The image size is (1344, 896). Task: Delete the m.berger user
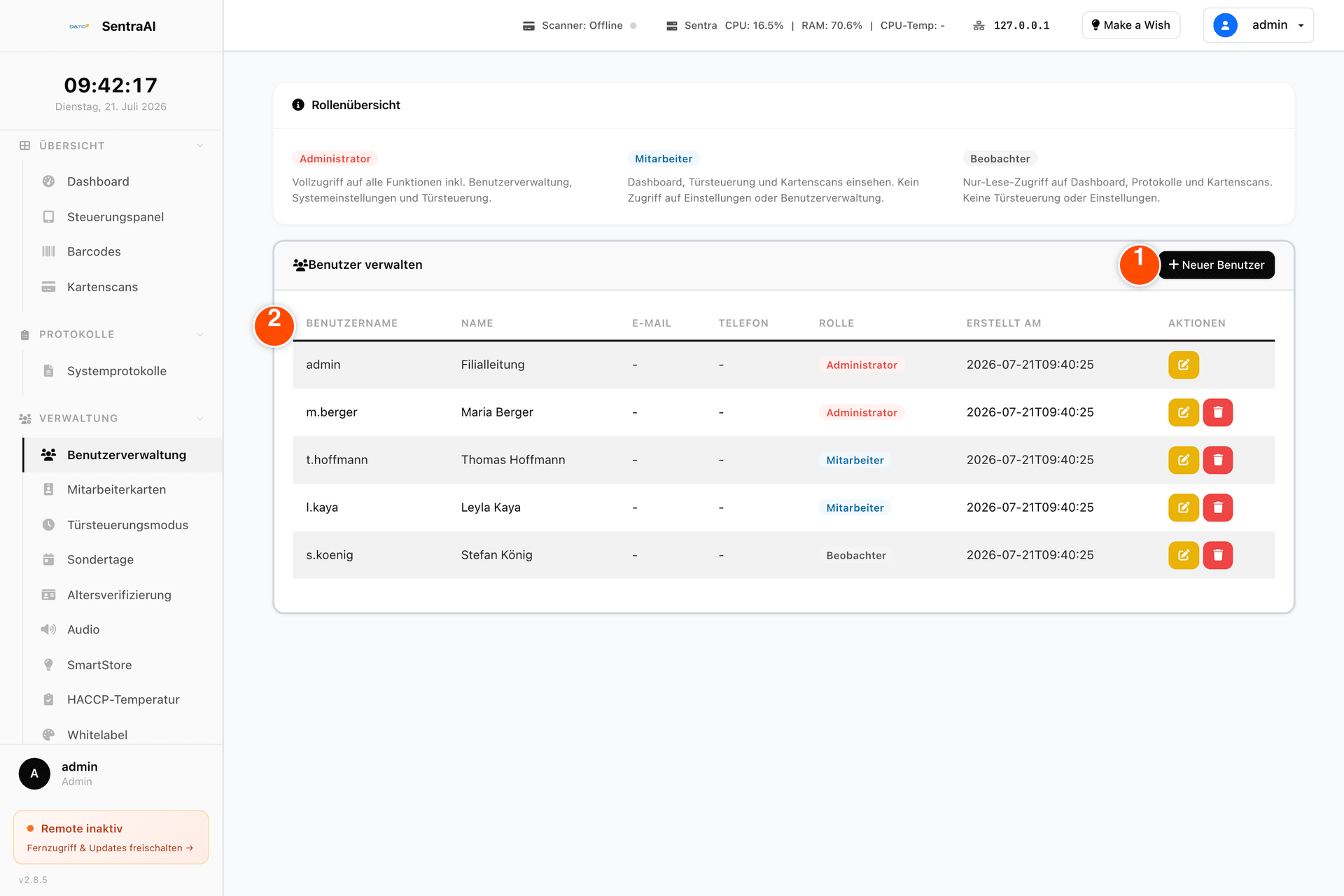1218,412
